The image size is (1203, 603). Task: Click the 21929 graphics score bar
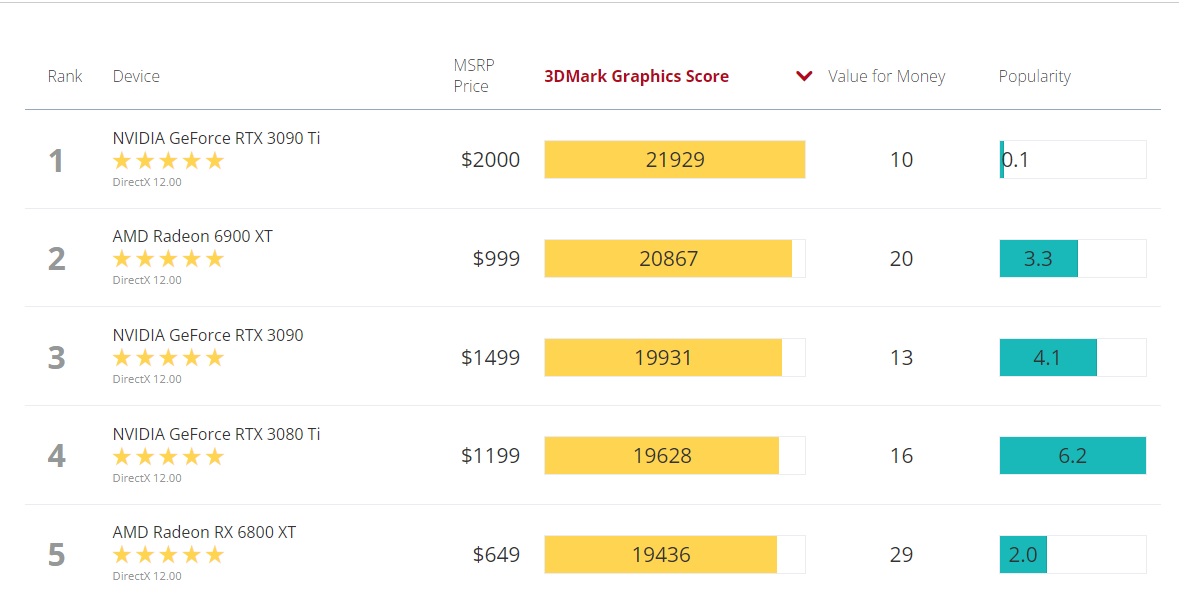[x=674, y=160]
